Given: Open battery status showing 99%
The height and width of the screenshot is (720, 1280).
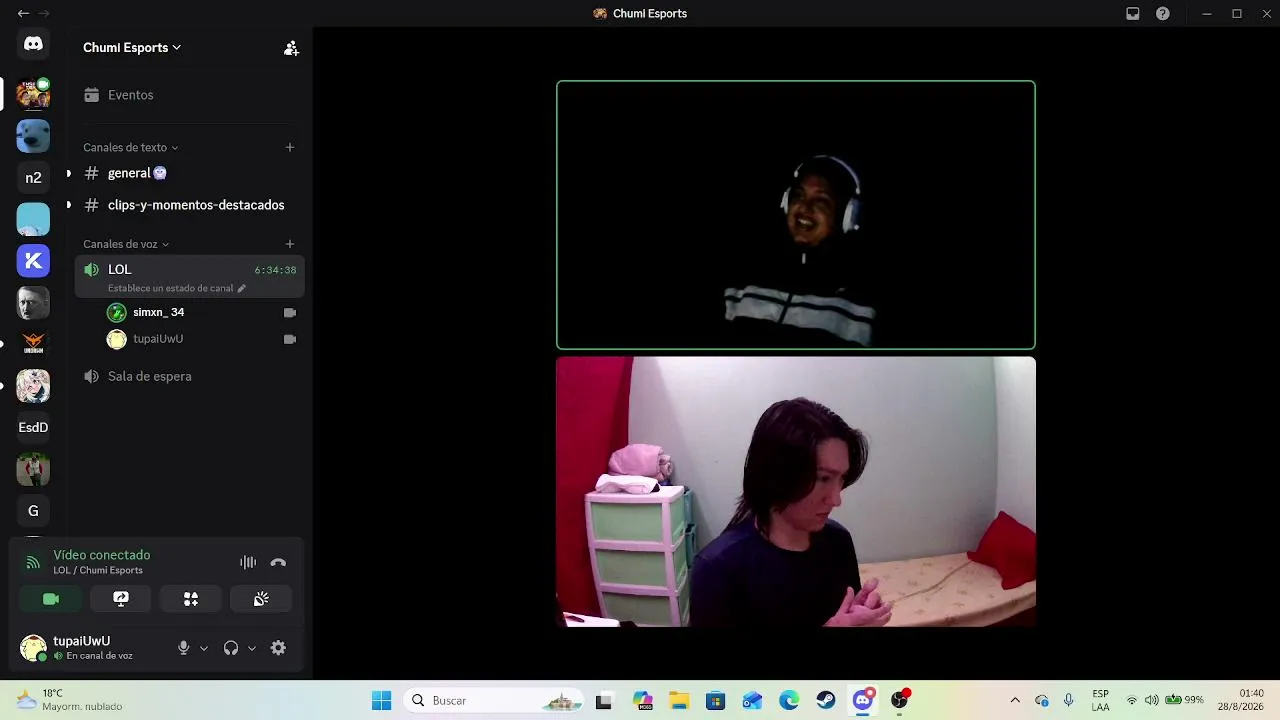Looking at the screenshot, I should [1184, 700].
